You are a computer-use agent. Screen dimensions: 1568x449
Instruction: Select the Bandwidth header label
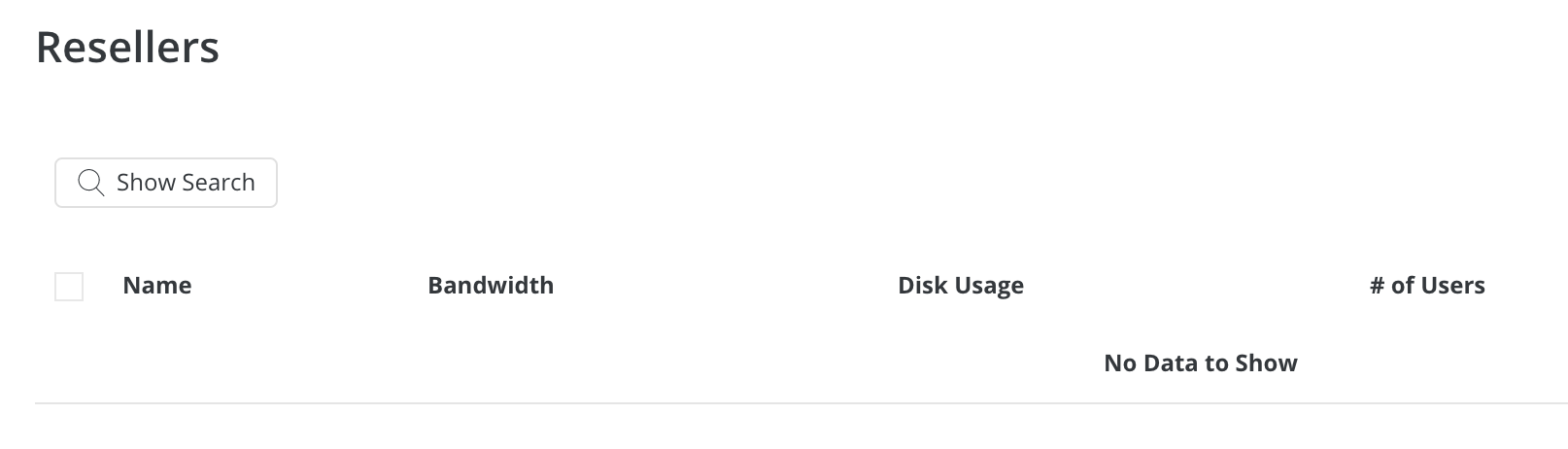(491, 286)
